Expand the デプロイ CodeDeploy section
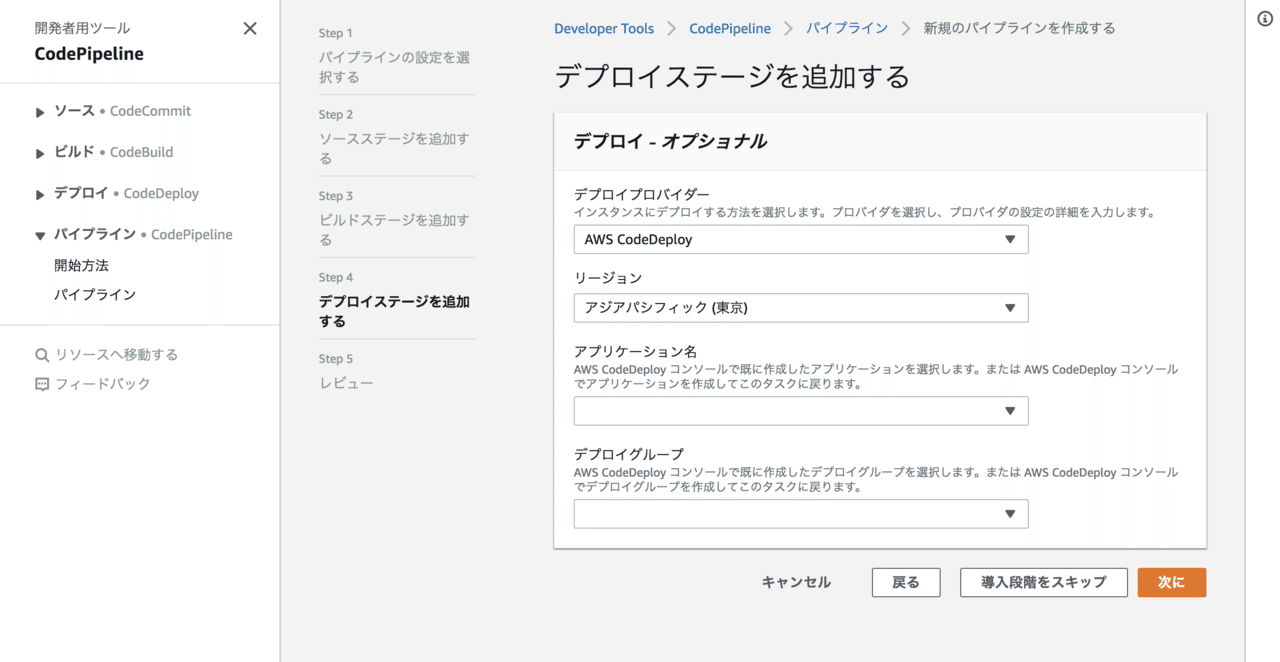Screen dimensions: 1280x662 coord(40,194)
